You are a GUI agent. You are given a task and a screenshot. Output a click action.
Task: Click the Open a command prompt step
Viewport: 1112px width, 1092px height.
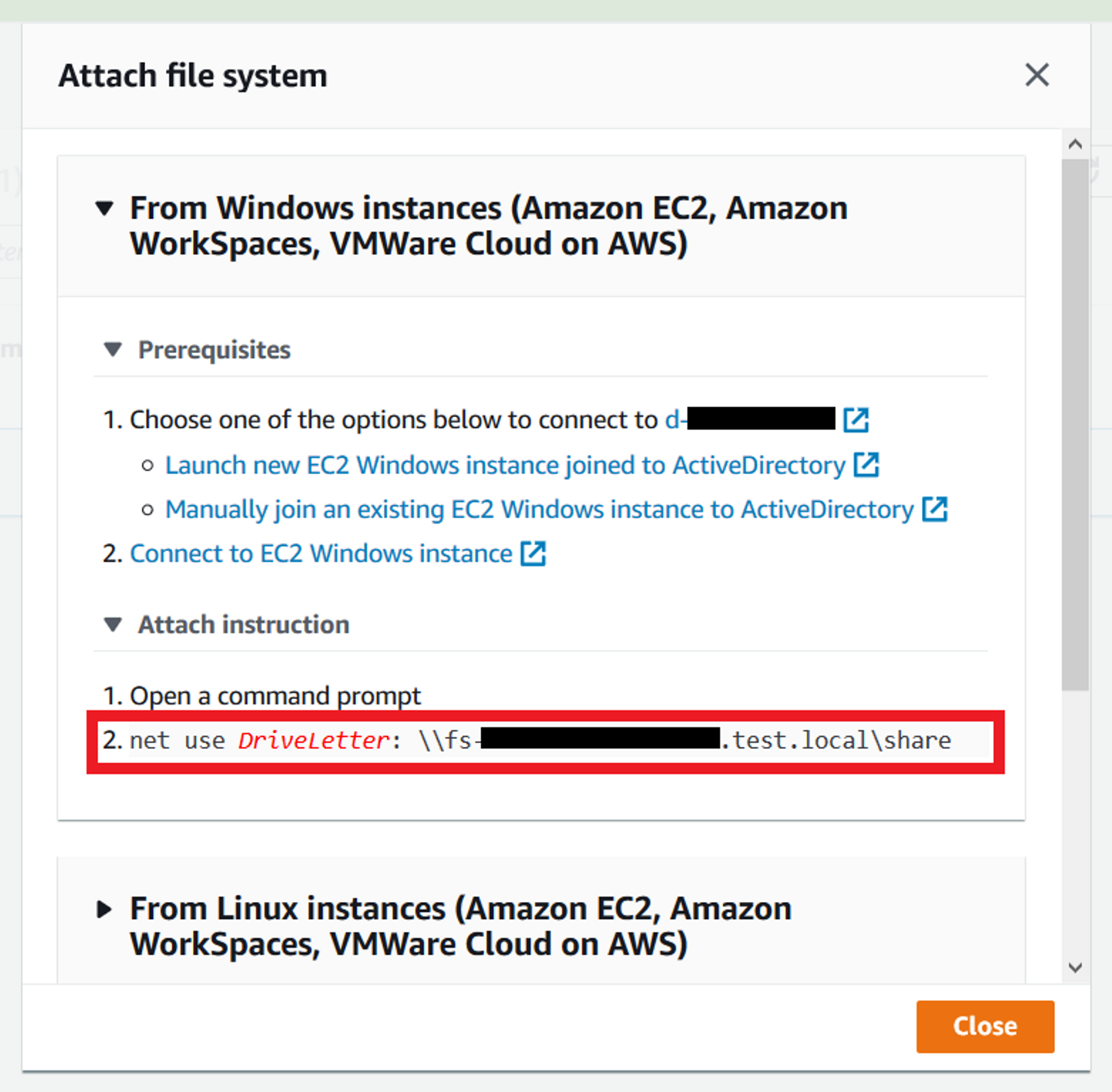(x=275, y=696)
